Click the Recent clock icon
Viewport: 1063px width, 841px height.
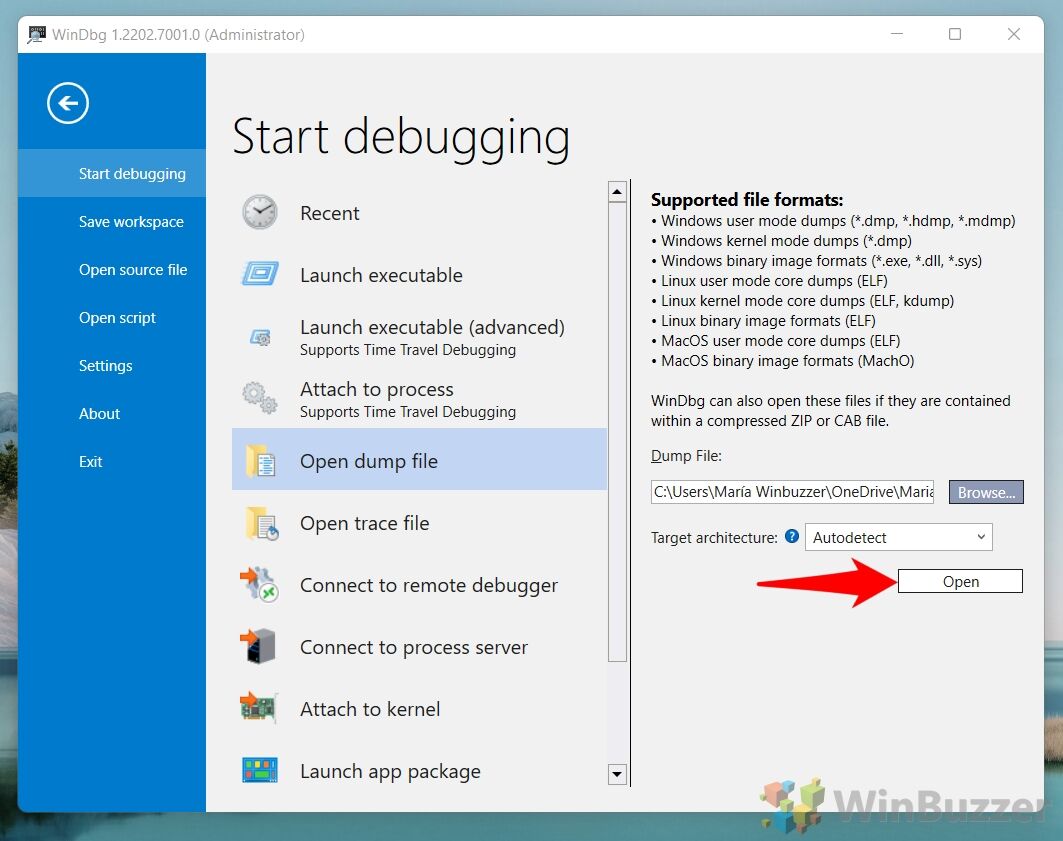coord(260,212)
